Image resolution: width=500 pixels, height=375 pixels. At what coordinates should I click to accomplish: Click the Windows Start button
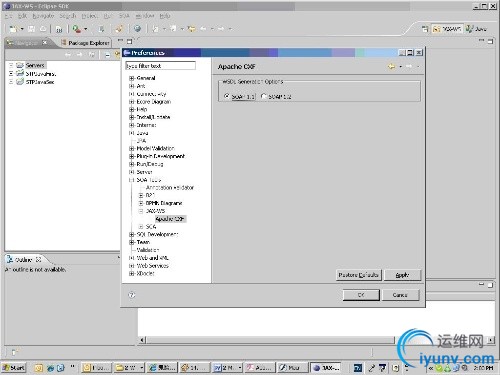pyautogui.click(x=13, y=368)
